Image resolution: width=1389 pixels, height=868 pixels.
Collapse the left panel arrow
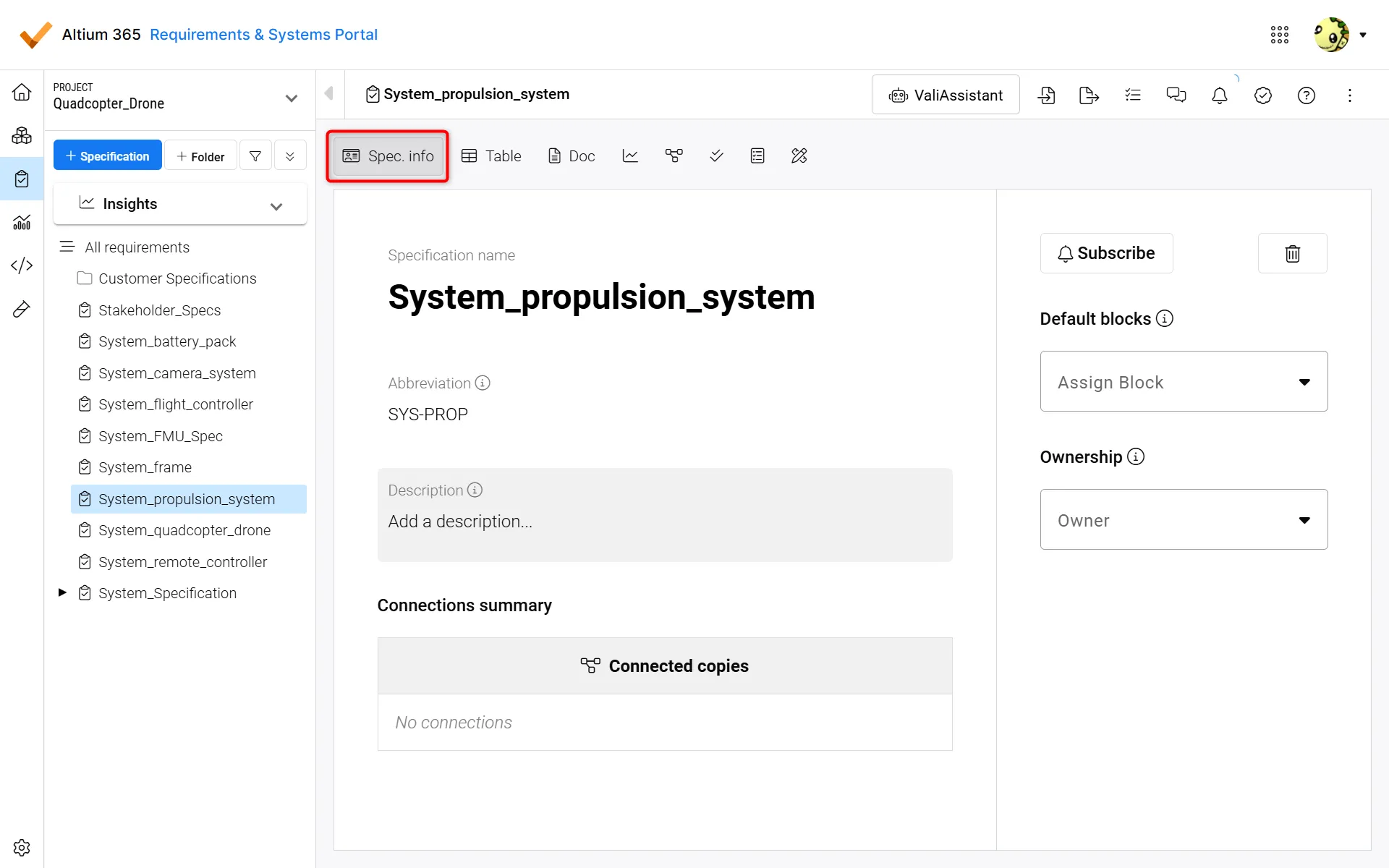pyautogui.click(x=329, y=93)
